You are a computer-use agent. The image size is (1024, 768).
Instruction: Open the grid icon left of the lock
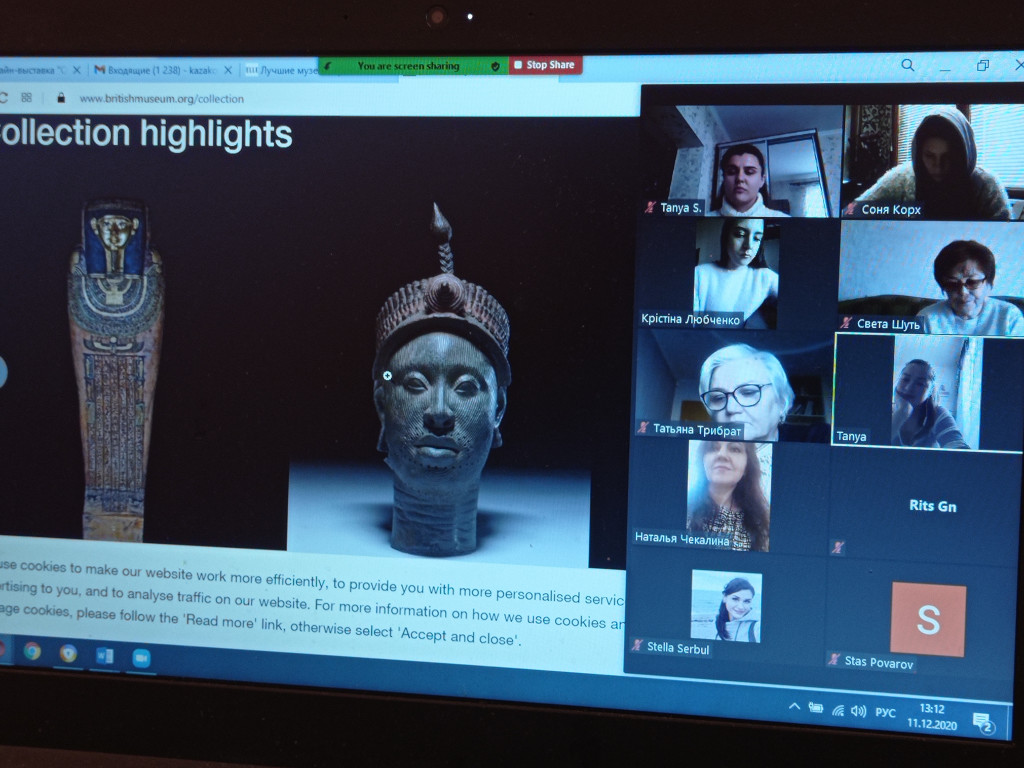[x=26, y=97]
